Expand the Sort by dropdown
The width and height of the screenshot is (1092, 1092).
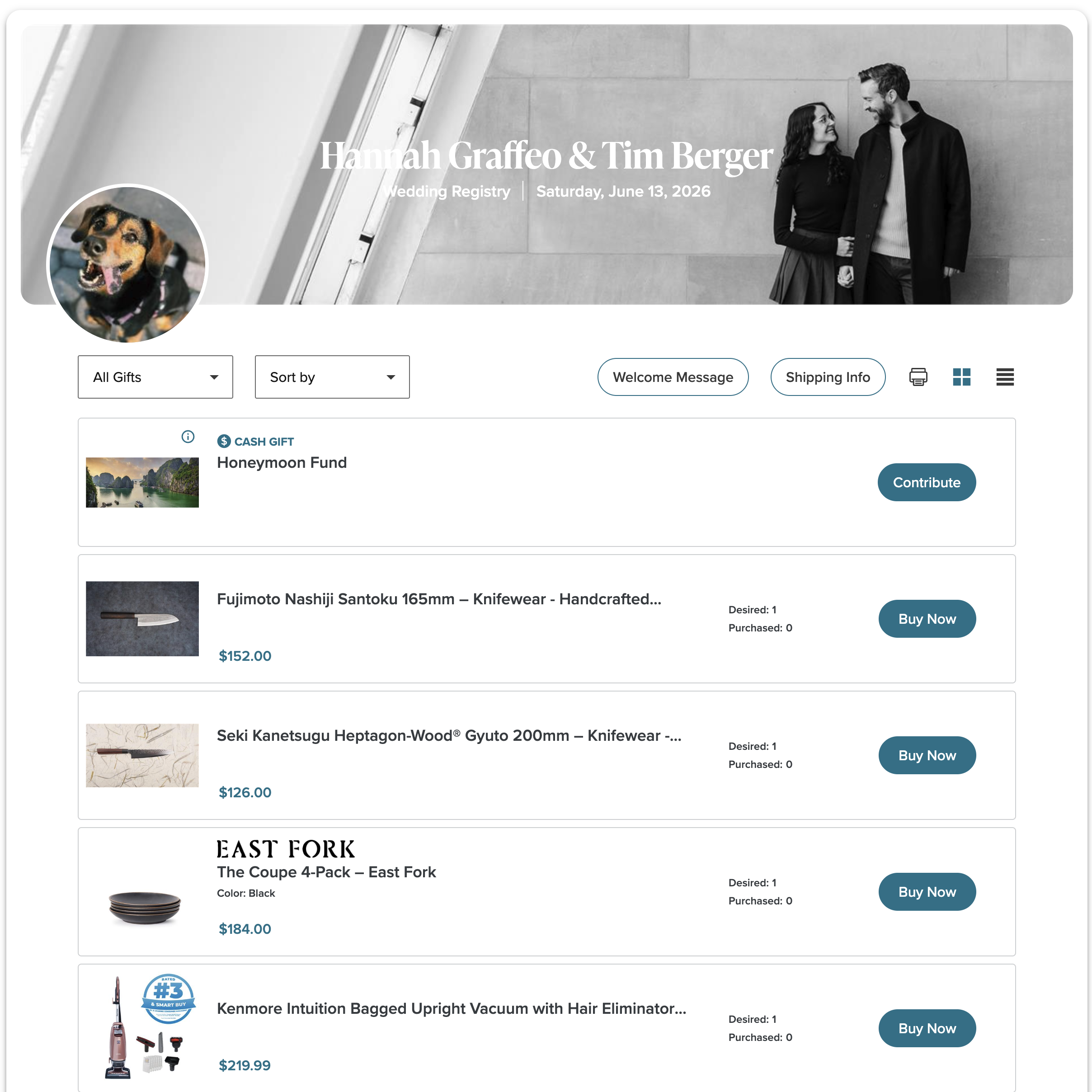coord(332,377)
